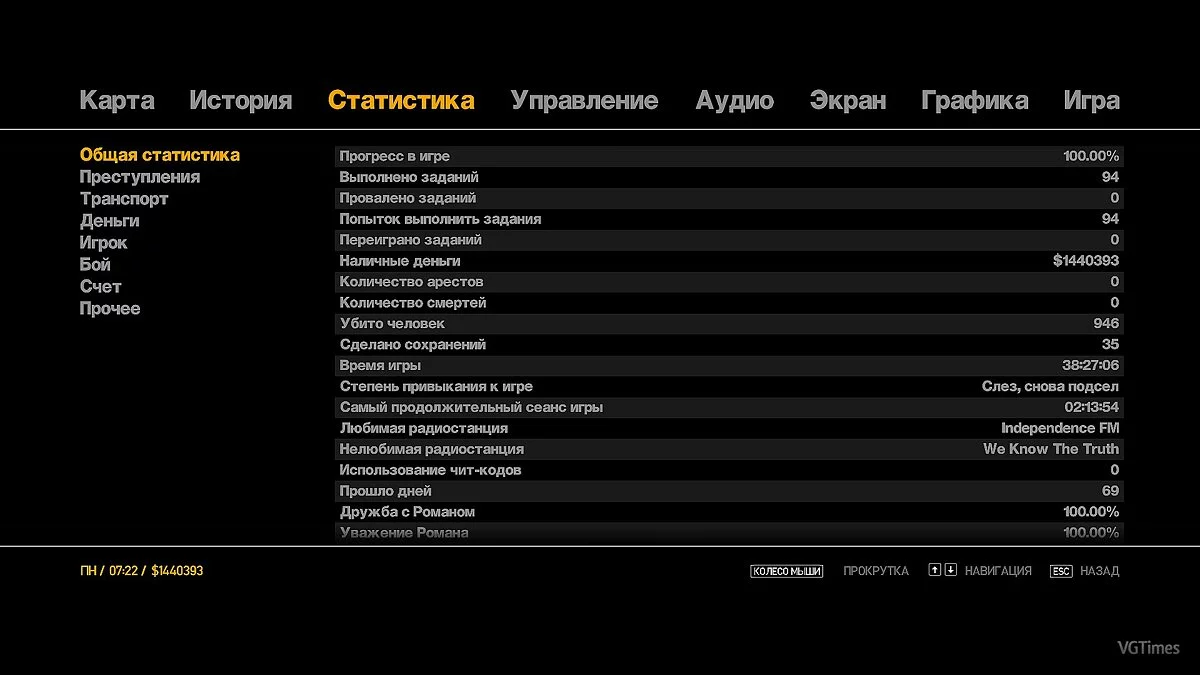Select Общая статистика in the sidebar
The width and height of the screenshot is (1200, 675).
(x=160, y=155)
